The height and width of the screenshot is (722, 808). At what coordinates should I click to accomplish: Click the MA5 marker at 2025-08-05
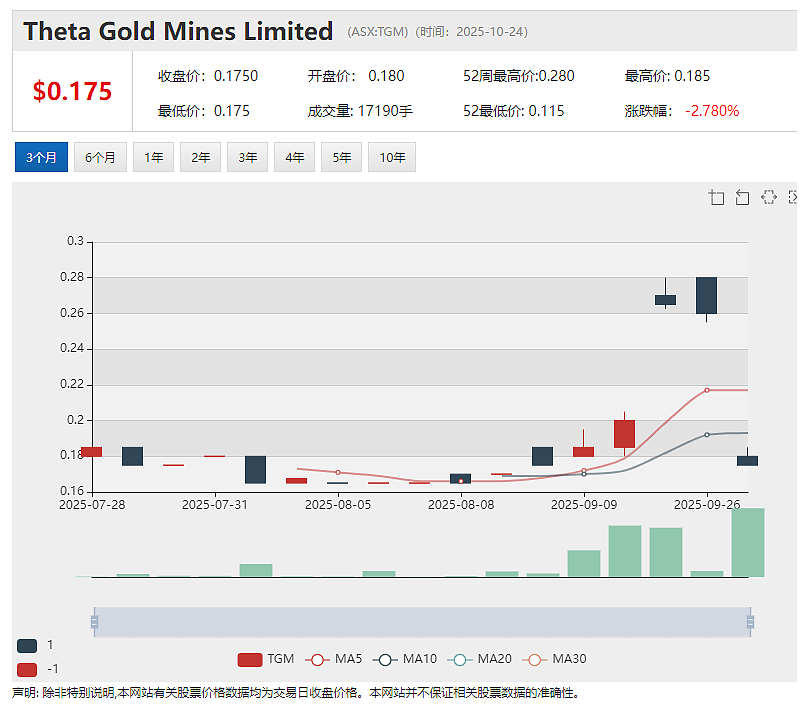338,472
